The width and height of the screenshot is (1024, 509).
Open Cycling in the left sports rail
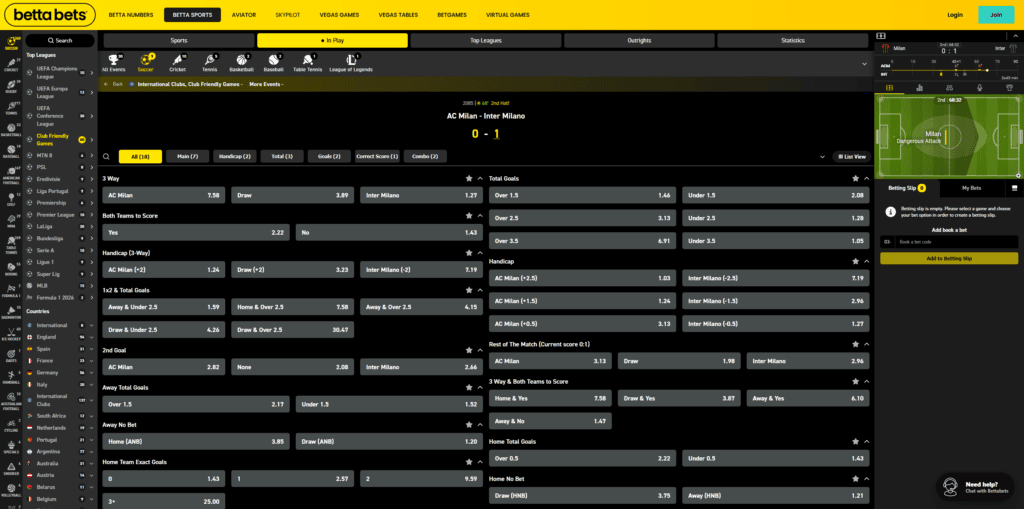[x=10, y=425]
